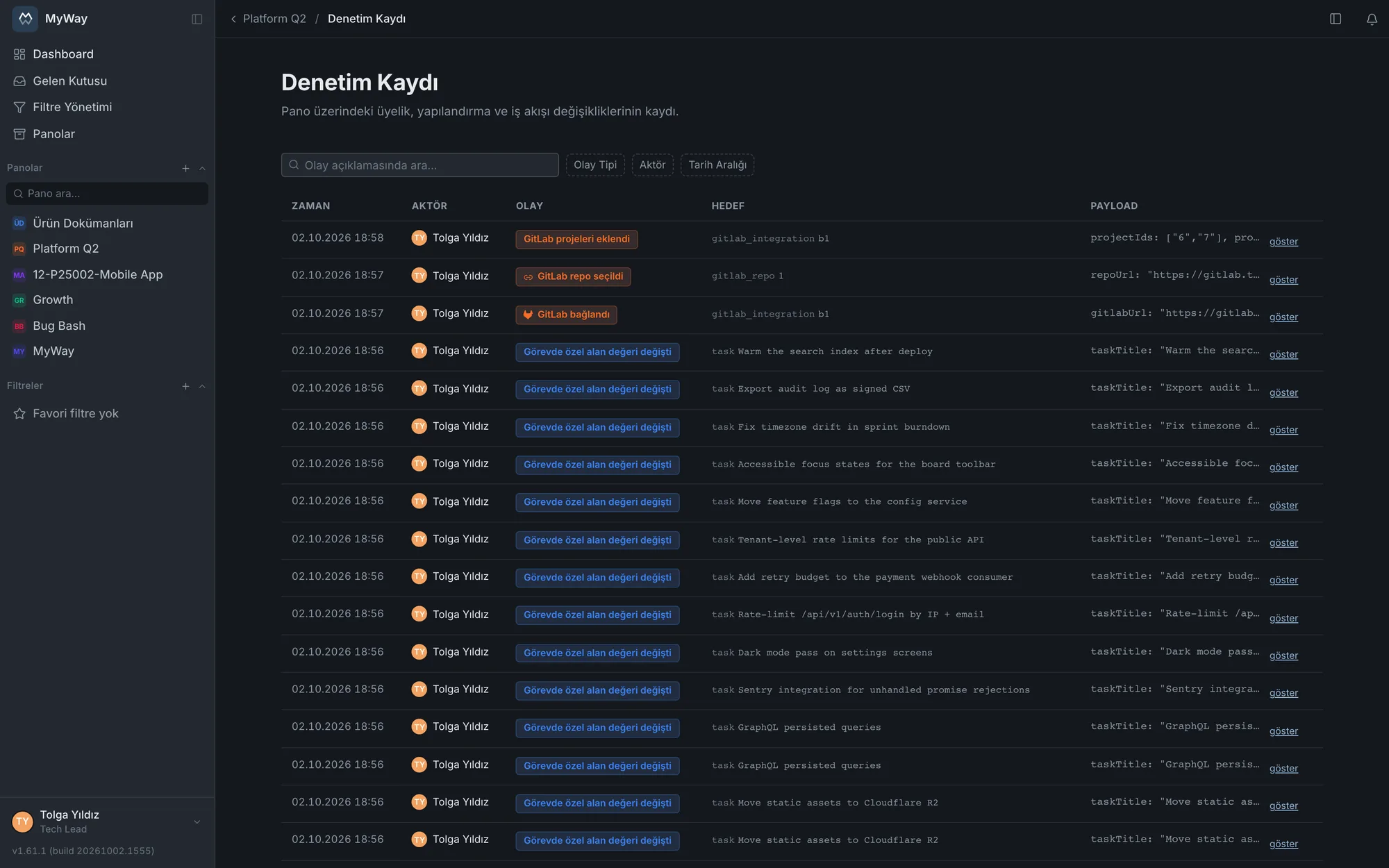Show payload for GitLab projeleri eklendi row

click(1283, 242)
